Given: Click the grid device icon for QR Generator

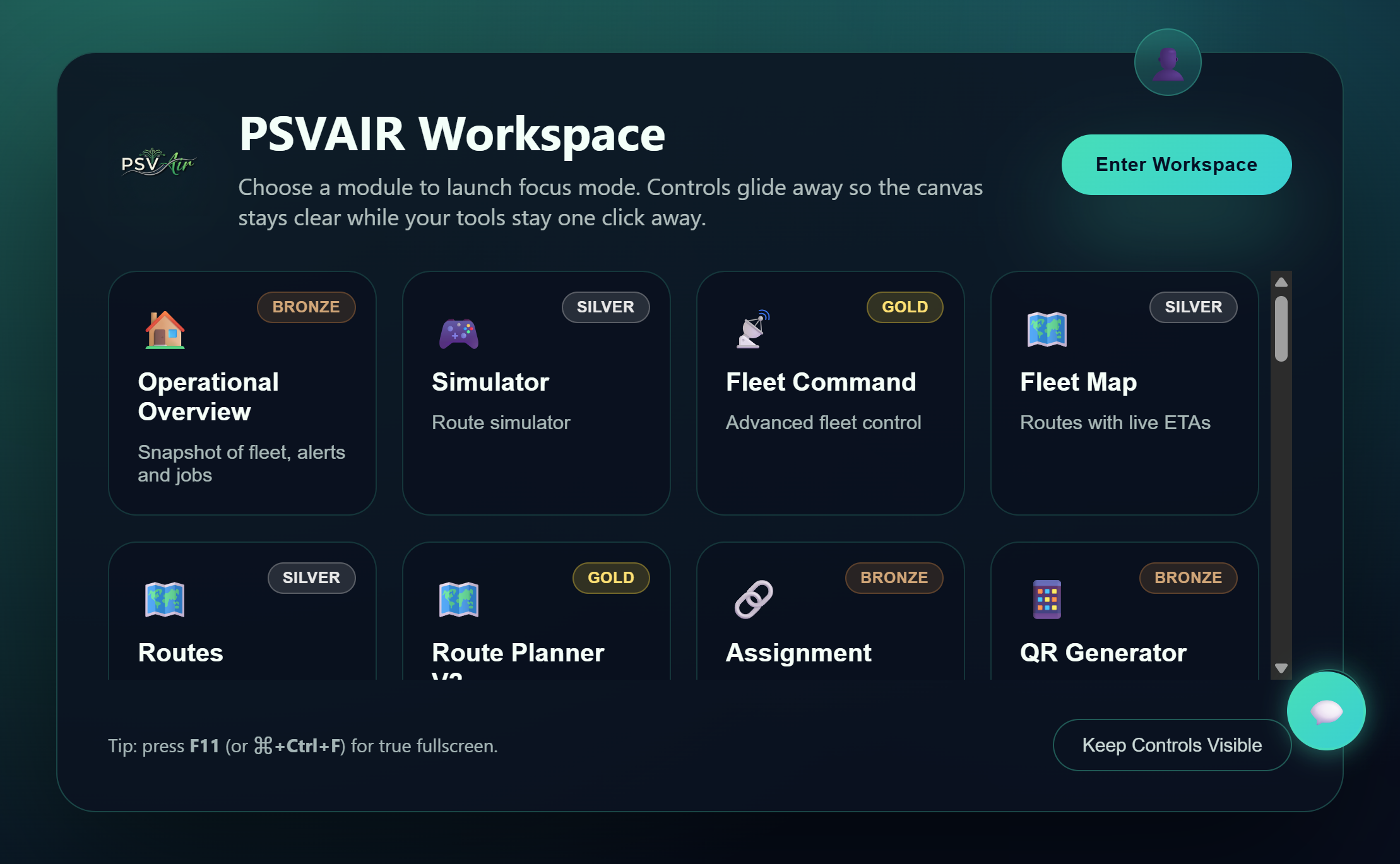Looking at the screenshot, I should pos(1047,600).
